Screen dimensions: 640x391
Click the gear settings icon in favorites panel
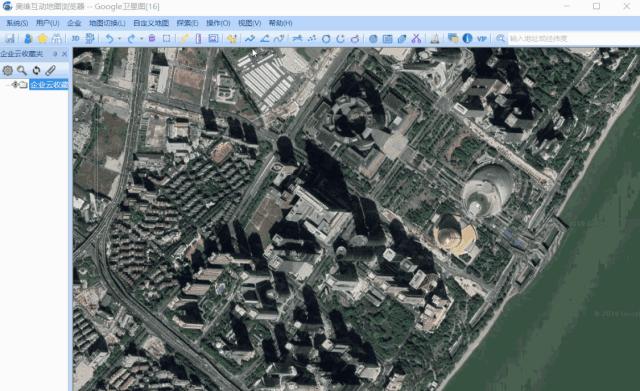point(7,70)
